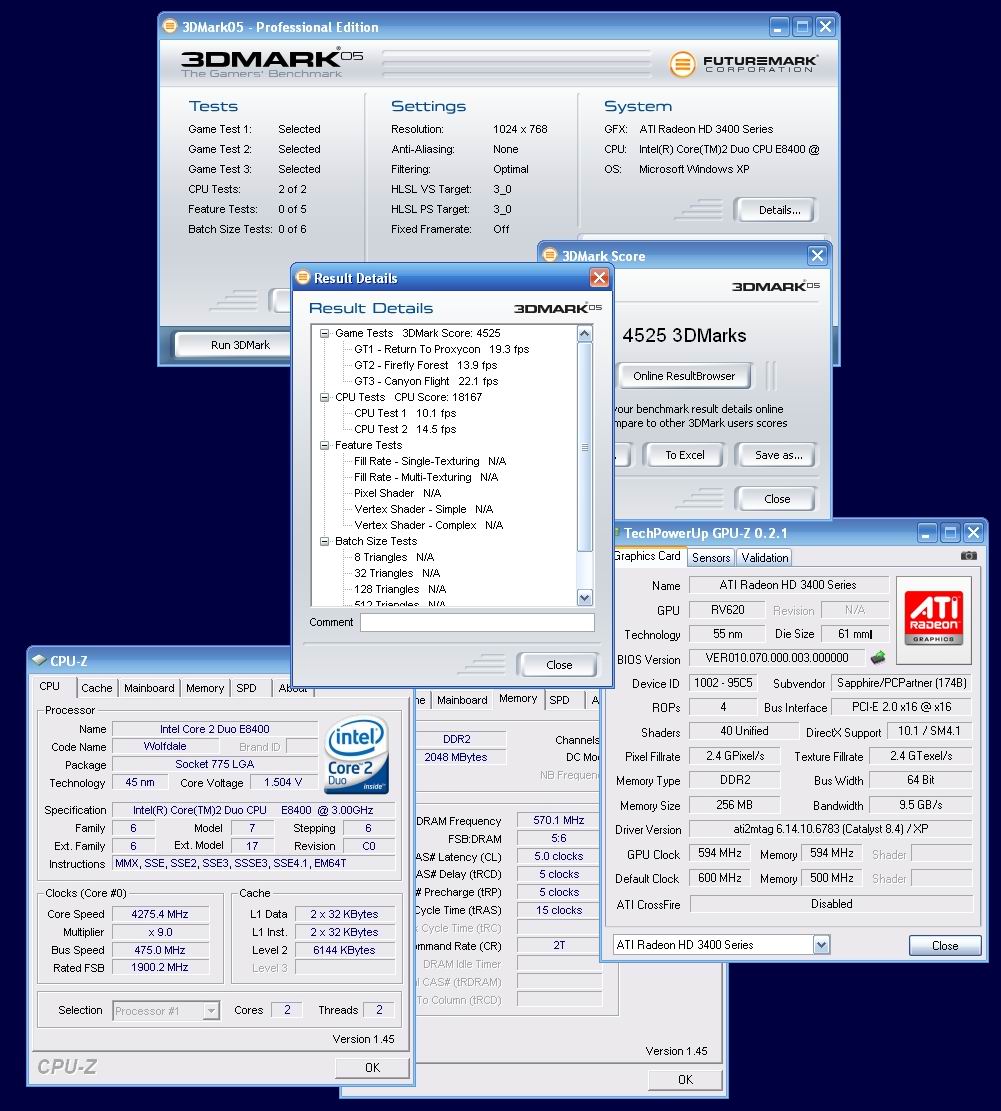The height and width of the screenshot is (1111, 1001).
Task: Click the Comment input field
Action: coord(477,622)
